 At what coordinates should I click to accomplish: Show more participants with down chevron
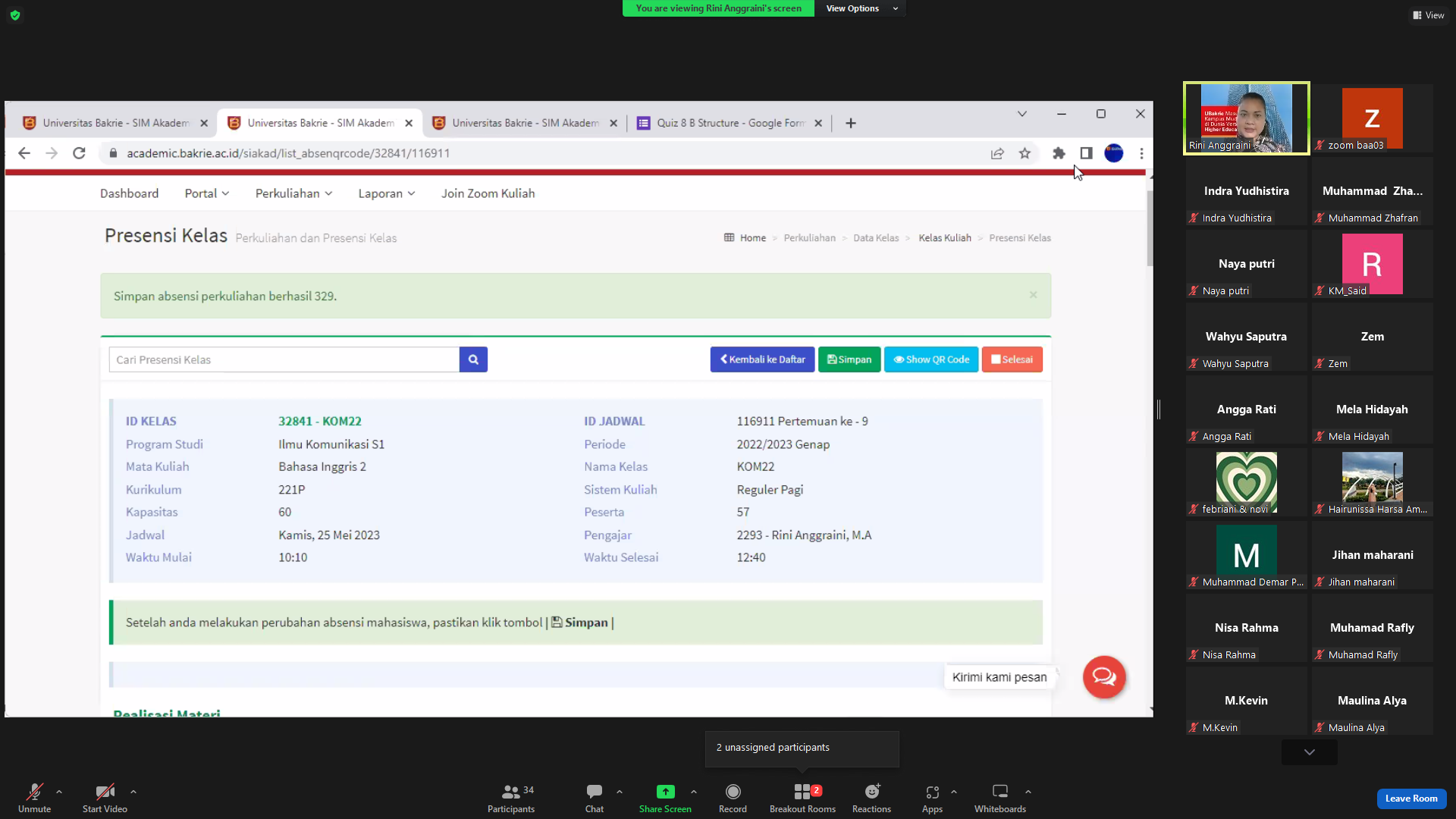tap(1310, 752)
